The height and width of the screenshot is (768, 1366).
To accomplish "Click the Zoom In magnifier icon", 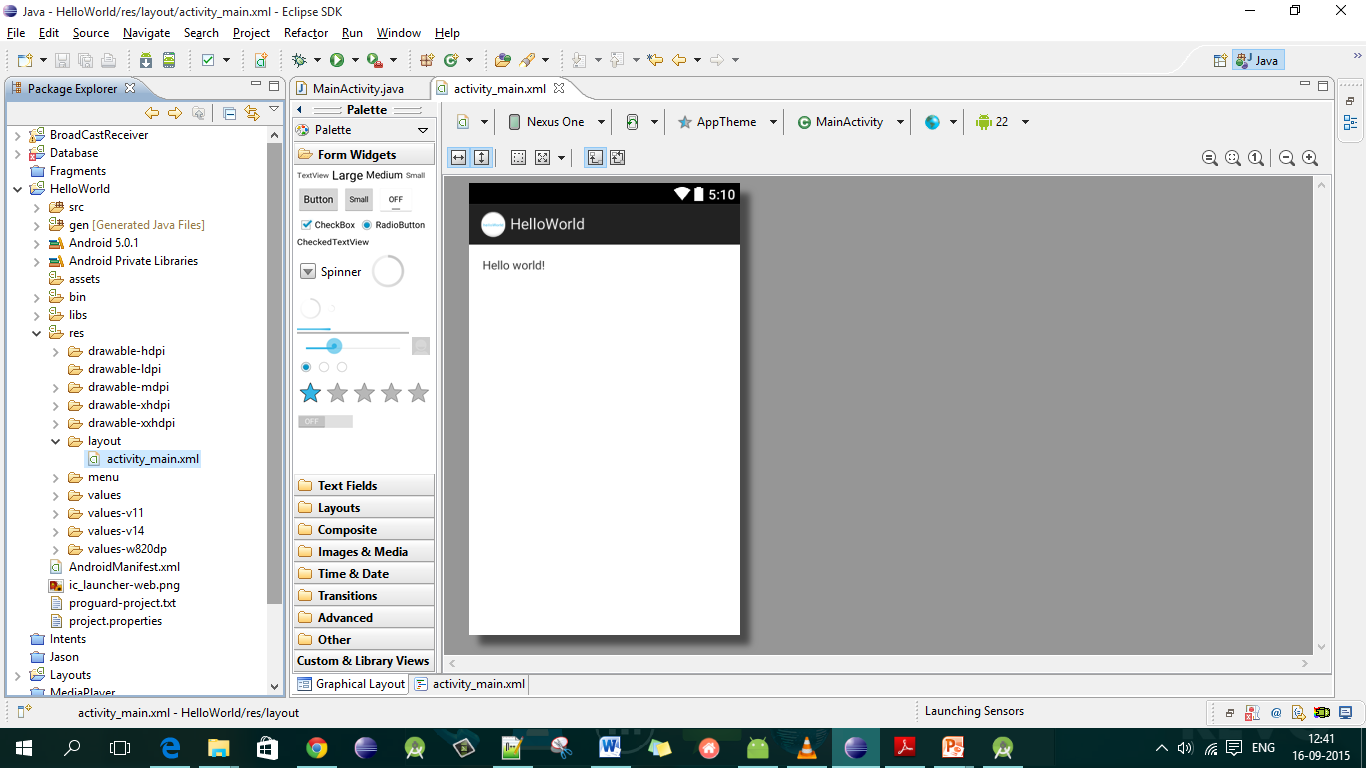I will pos(1310,158).
